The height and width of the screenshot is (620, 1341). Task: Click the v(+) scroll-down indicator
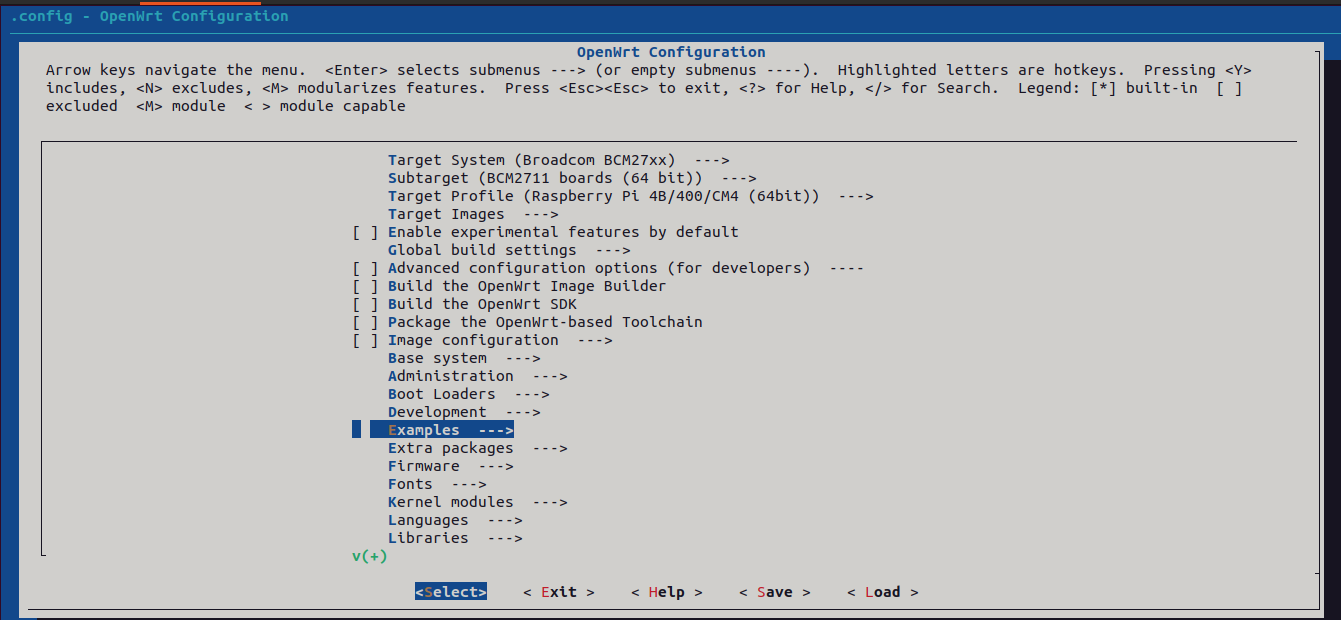pos(369,556)
